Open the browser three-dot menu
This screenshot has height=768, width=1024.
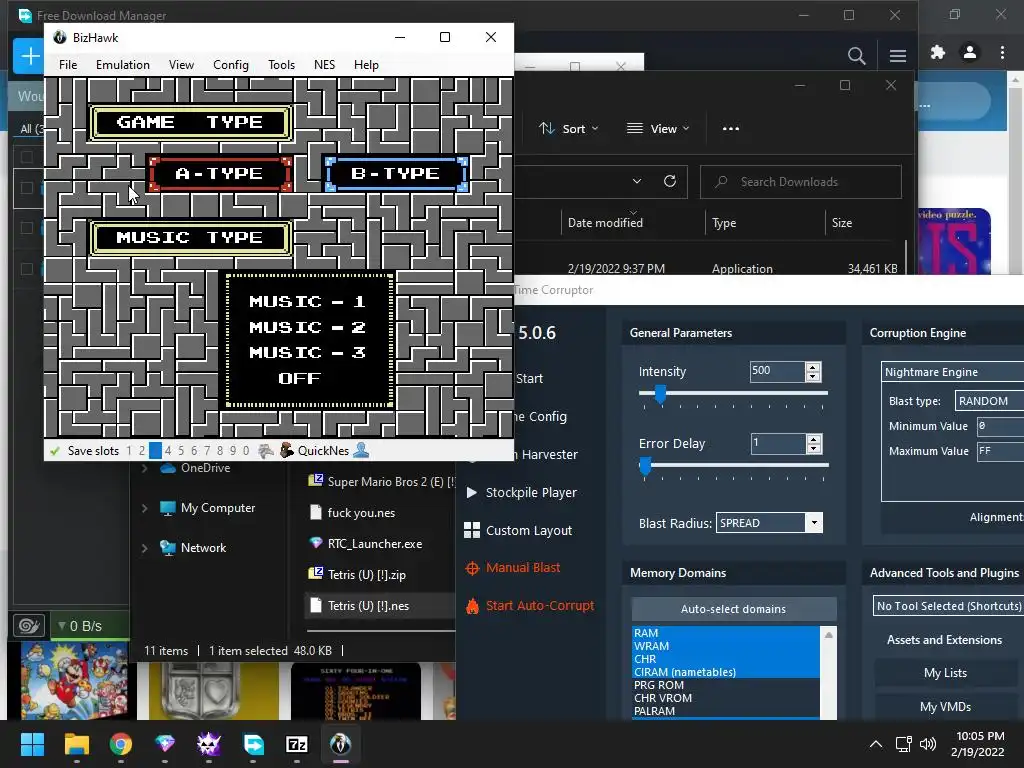pos(1002,52)
